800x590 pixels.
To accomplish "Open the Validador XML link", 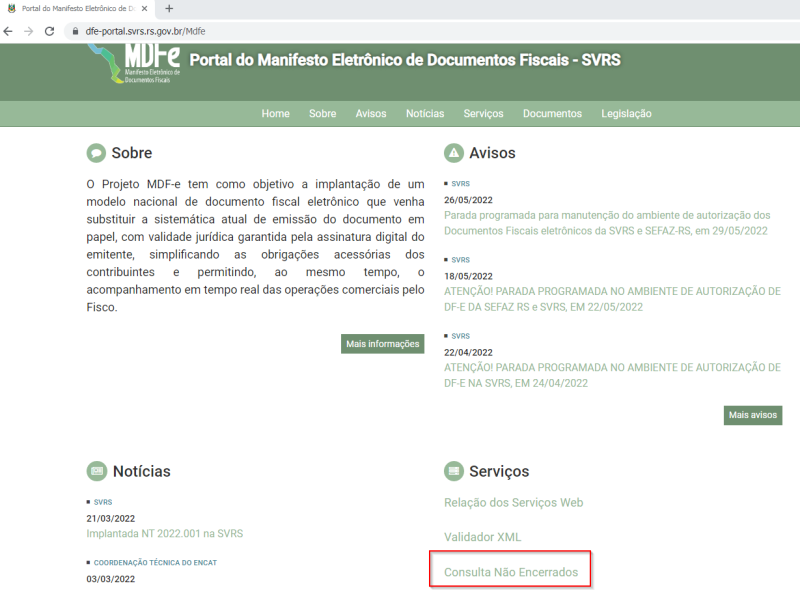I will pos(482,537).
